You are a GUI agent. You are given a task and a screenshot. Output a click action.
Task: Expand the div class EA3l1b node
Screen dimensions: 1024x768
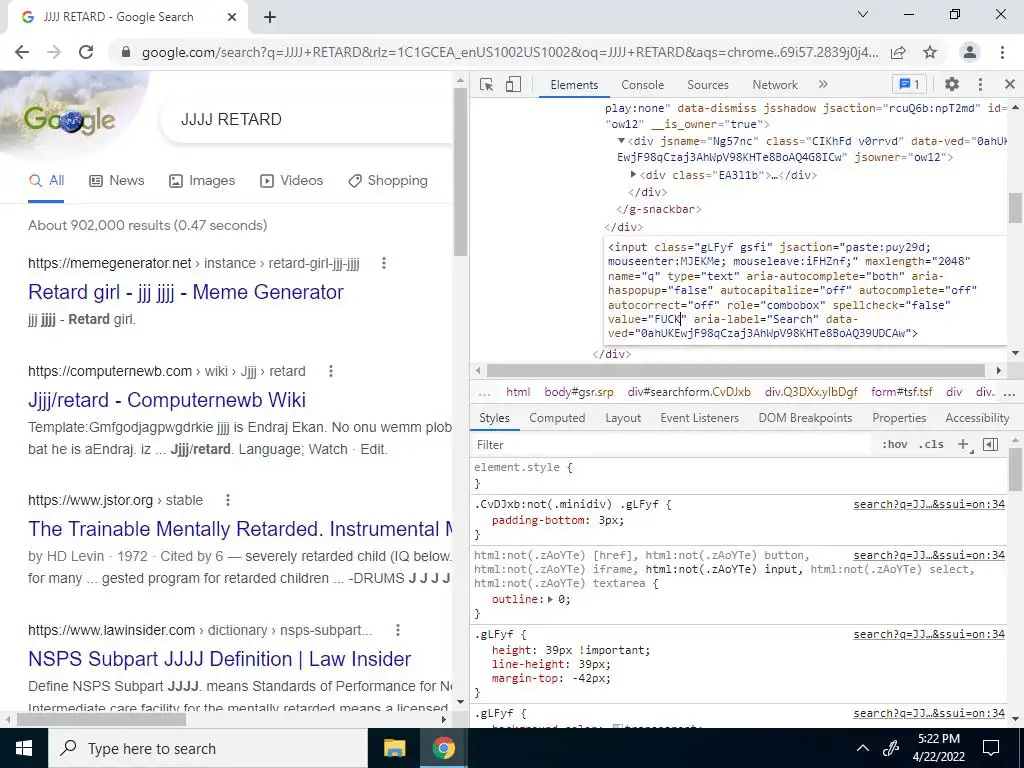click(633, 175)
